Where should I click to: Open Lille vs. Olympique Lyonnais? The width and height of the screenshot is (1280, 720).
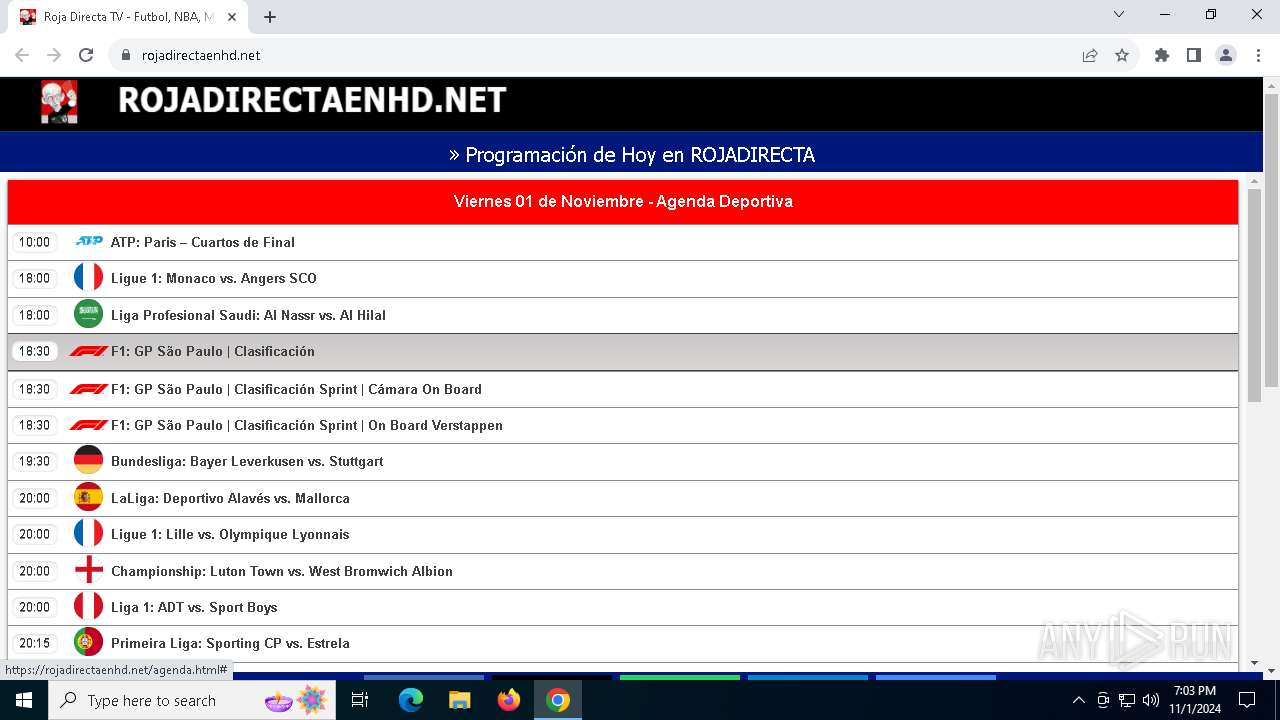coord(230,534)
